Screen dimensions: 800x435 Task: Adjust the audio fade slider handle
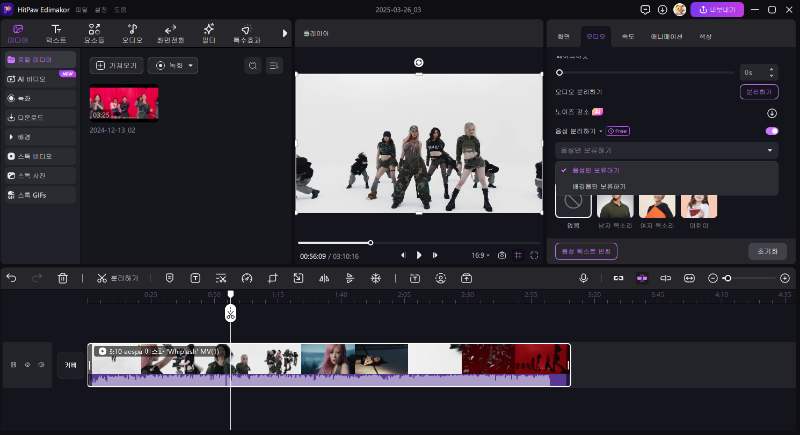[x=559, y=72]
